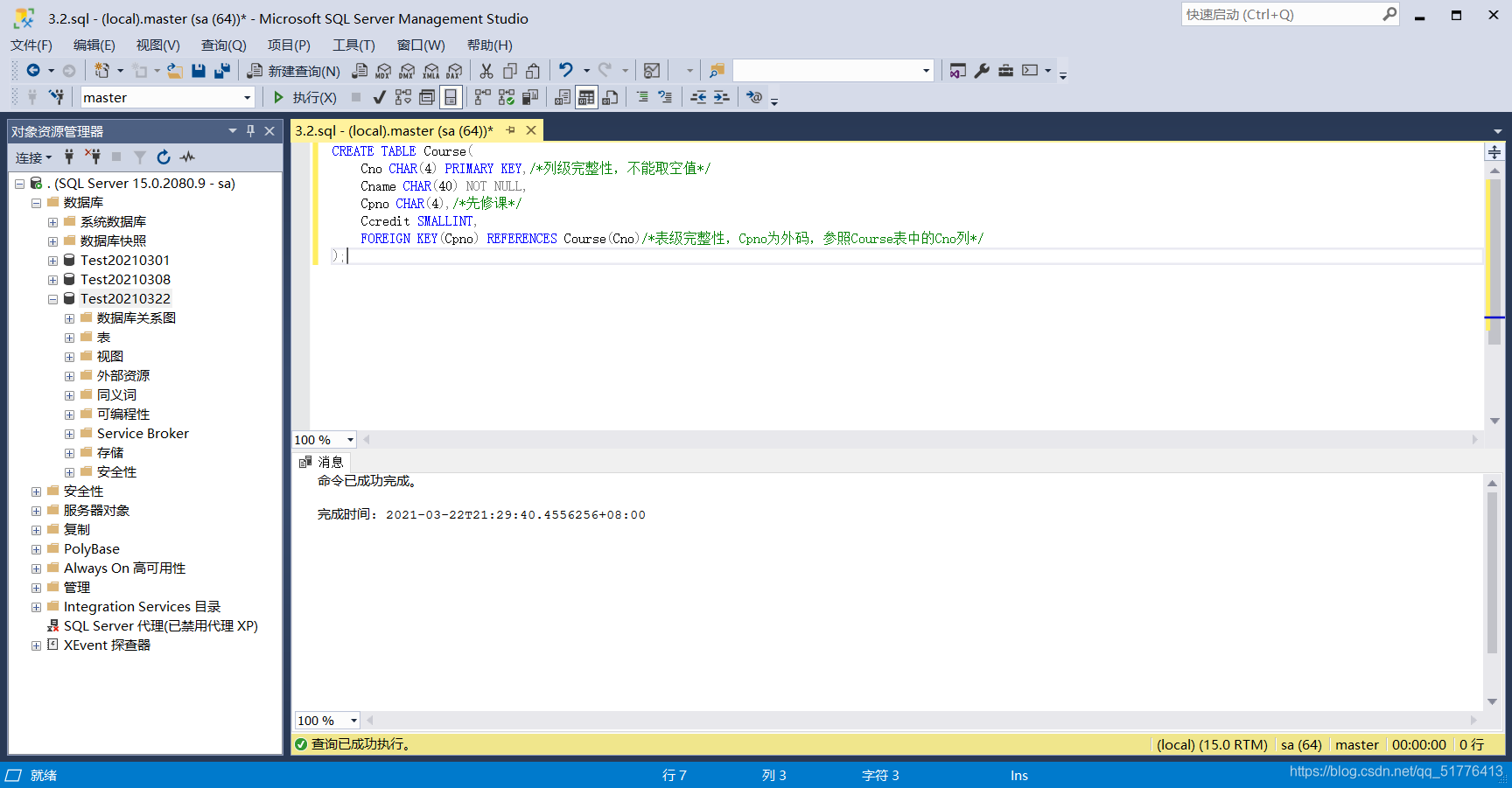This screenshot has height=788, width=1512.
Task: Toggle results to file mode
Action: point(610,97)
